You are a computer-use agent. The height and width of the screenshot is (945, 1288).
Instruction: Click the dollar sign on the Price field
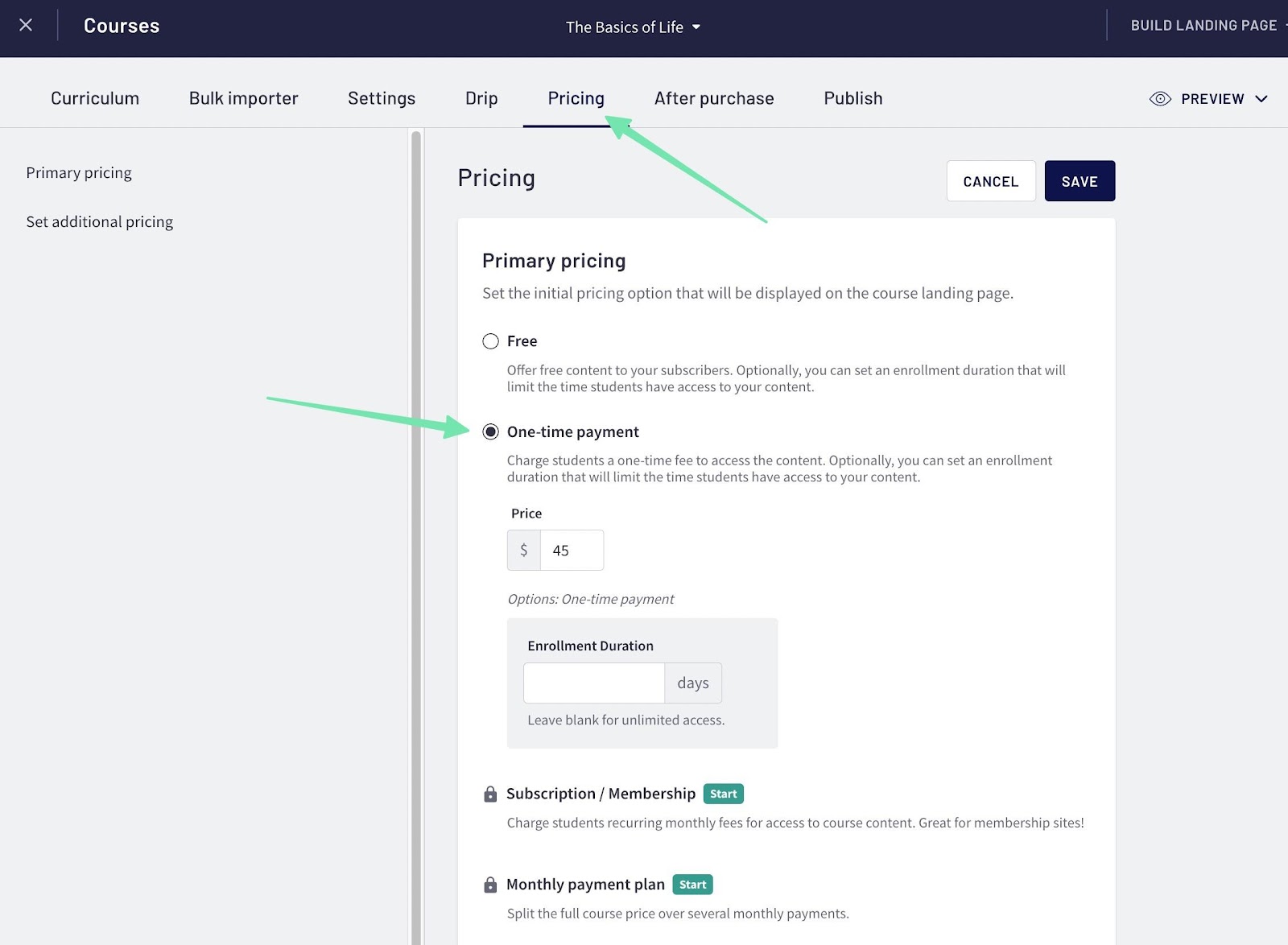(523, 550)
